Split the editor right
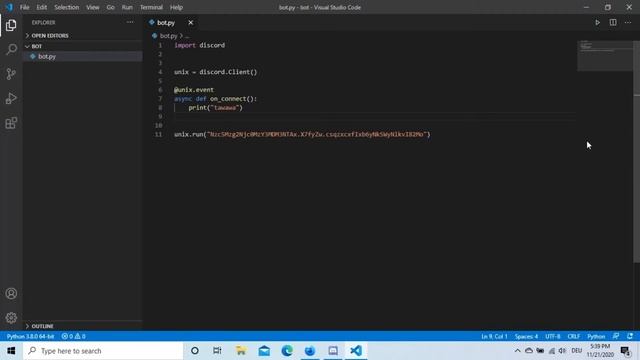640x360 pixels. click(x=613, y=22)
